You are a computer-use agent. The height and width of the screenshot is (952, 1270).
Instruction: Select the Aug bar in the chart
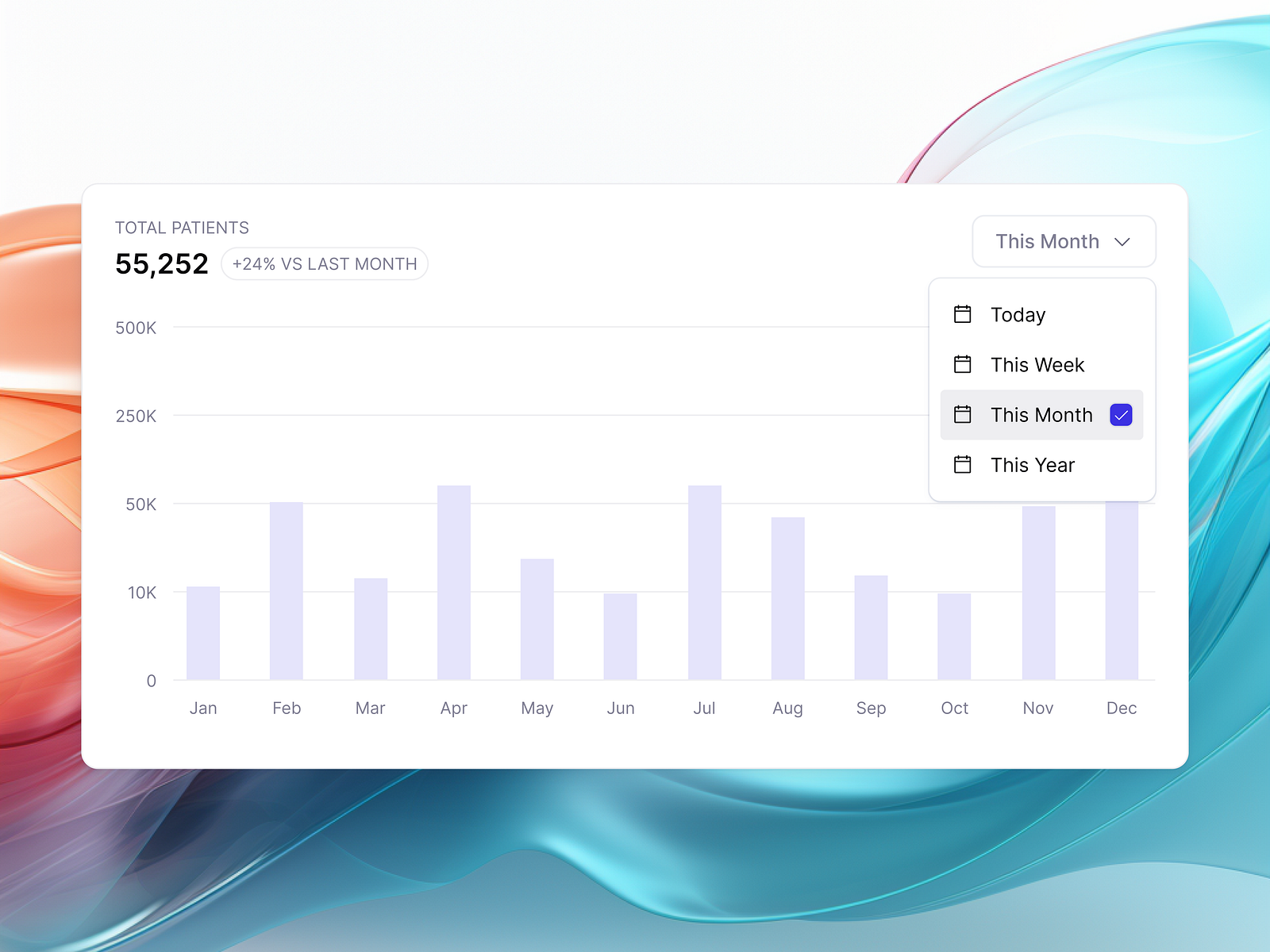(x=788, y=598)
